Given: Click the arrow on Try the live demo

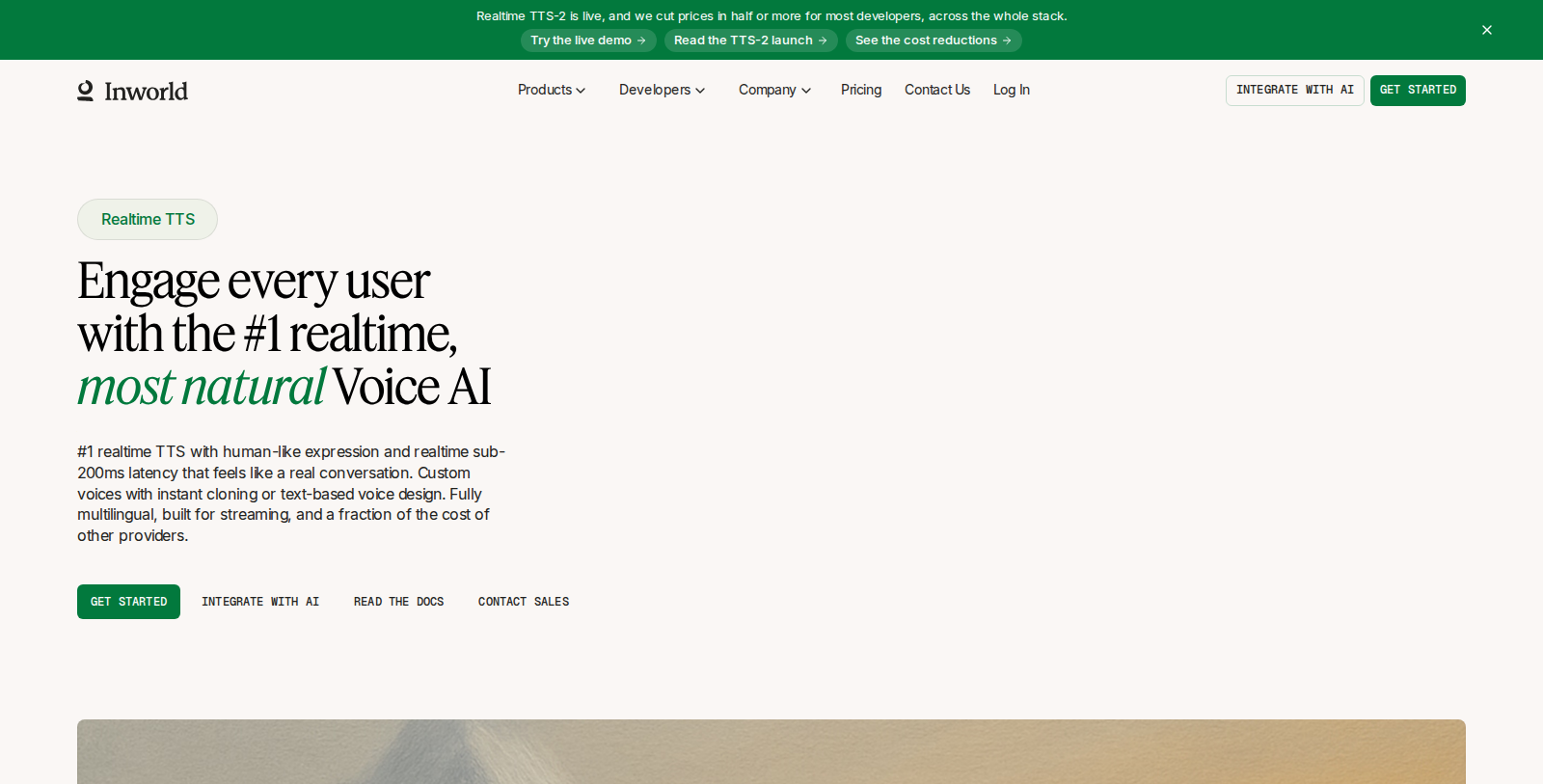Looking at the screenshot, I should tap(641, 41).
